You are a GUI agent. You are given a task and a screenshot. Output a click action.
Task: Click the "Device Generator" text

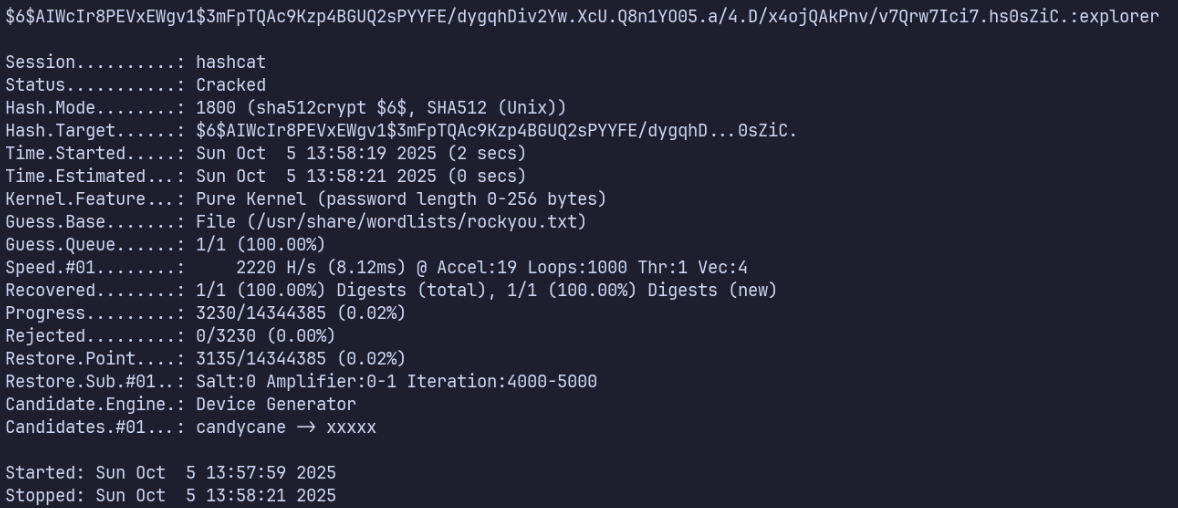point(276,404)
